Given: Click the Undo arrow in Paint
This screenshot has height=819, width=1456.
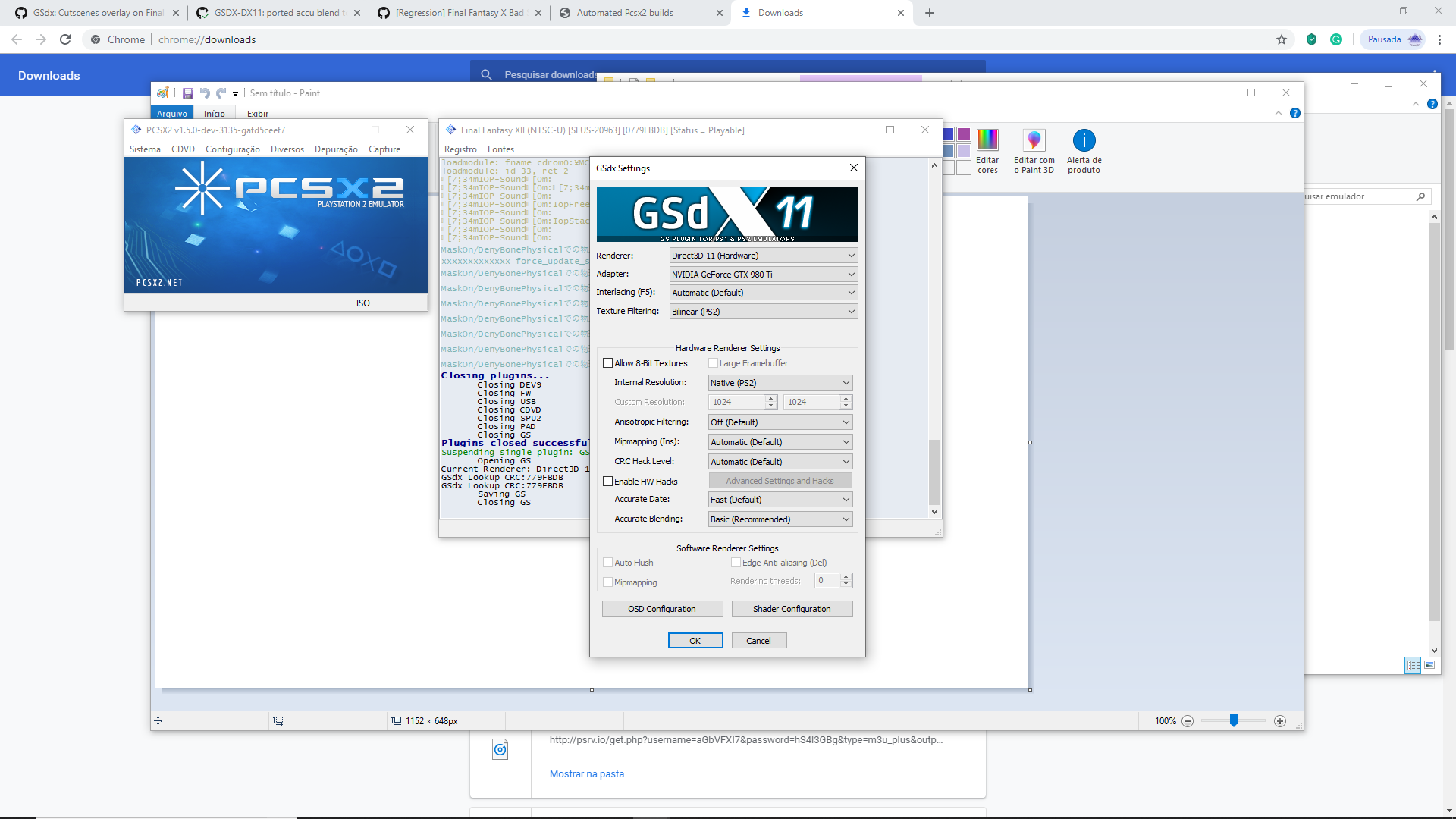Looking at the screenshot, I should [205, 93].
